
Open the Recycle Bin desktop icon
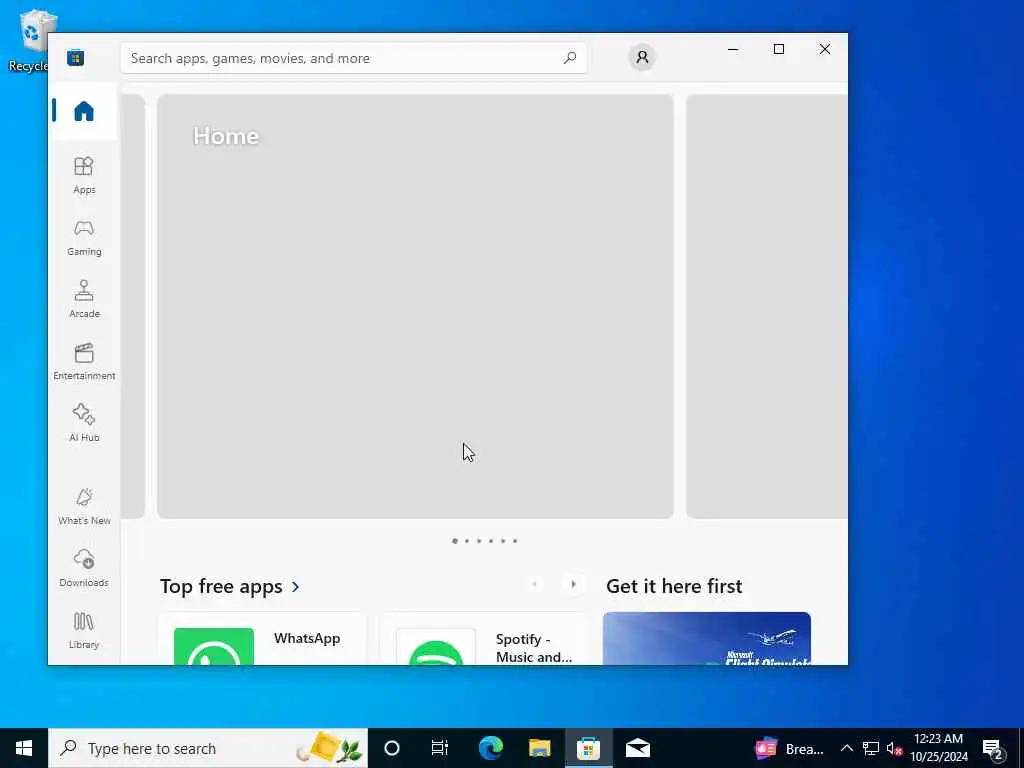click(x=30, y=40)
